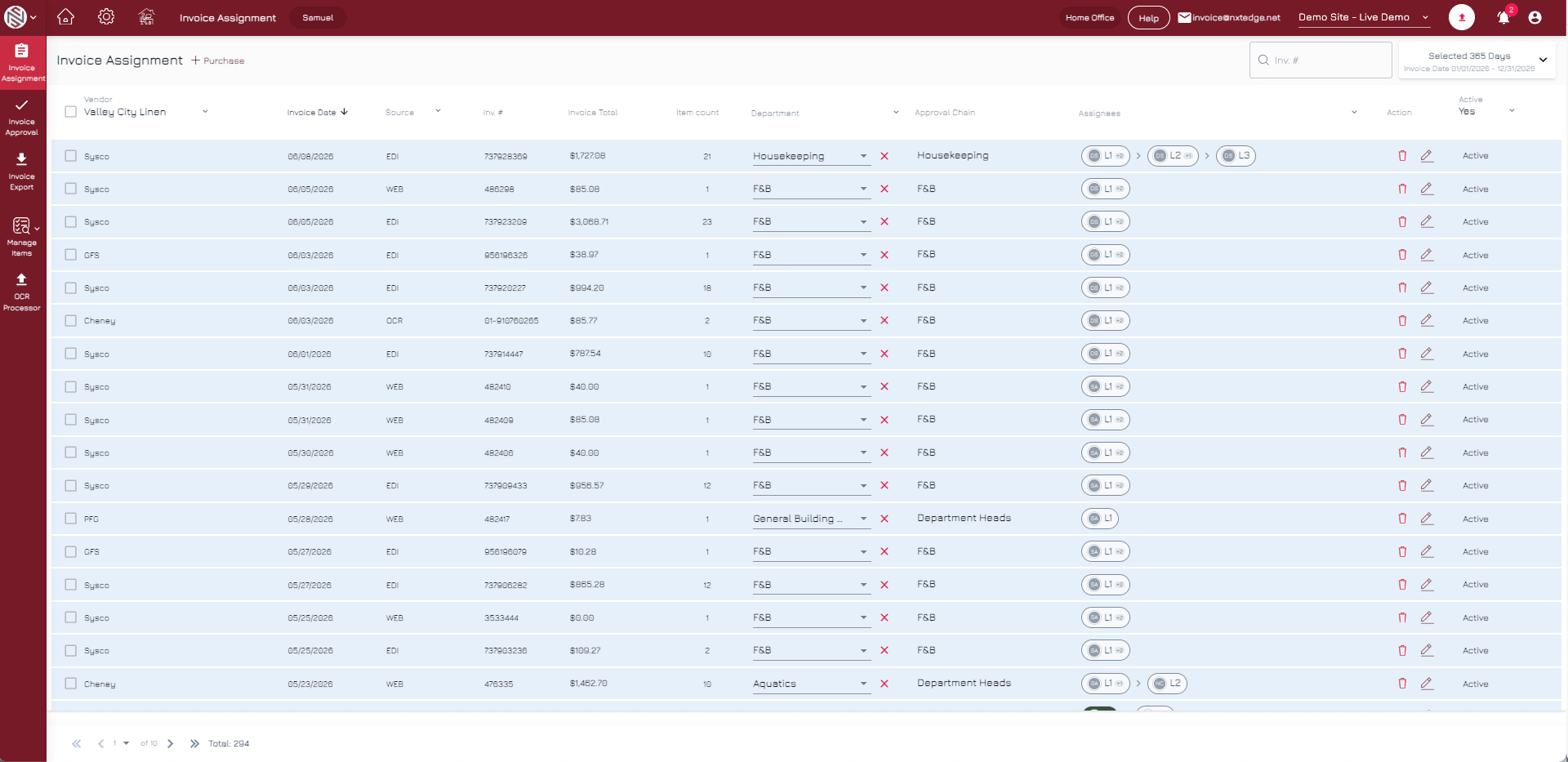Image resolution: width=1568 pixels, height=762 pixels.
Task: Expand the Assignees filter dropdown
Action: coord(1354,112)
